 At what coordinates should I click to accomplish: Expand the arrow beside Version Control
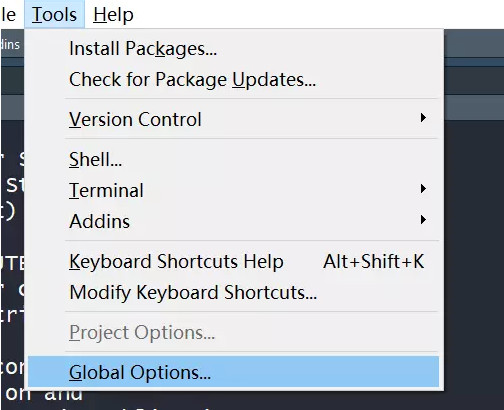(x=423, y=118)
